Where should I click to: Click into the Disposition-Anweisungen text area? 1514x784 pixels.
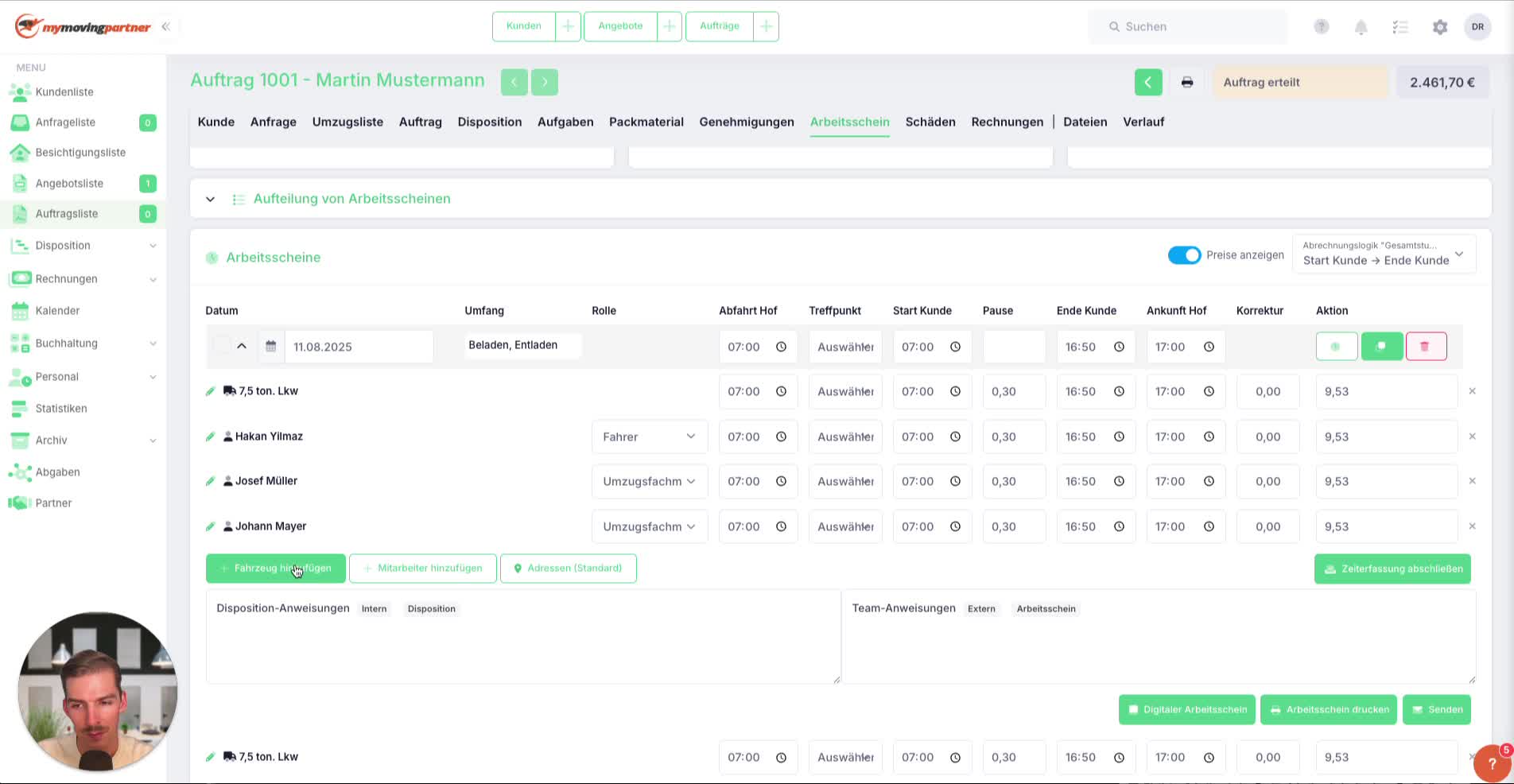523,637
